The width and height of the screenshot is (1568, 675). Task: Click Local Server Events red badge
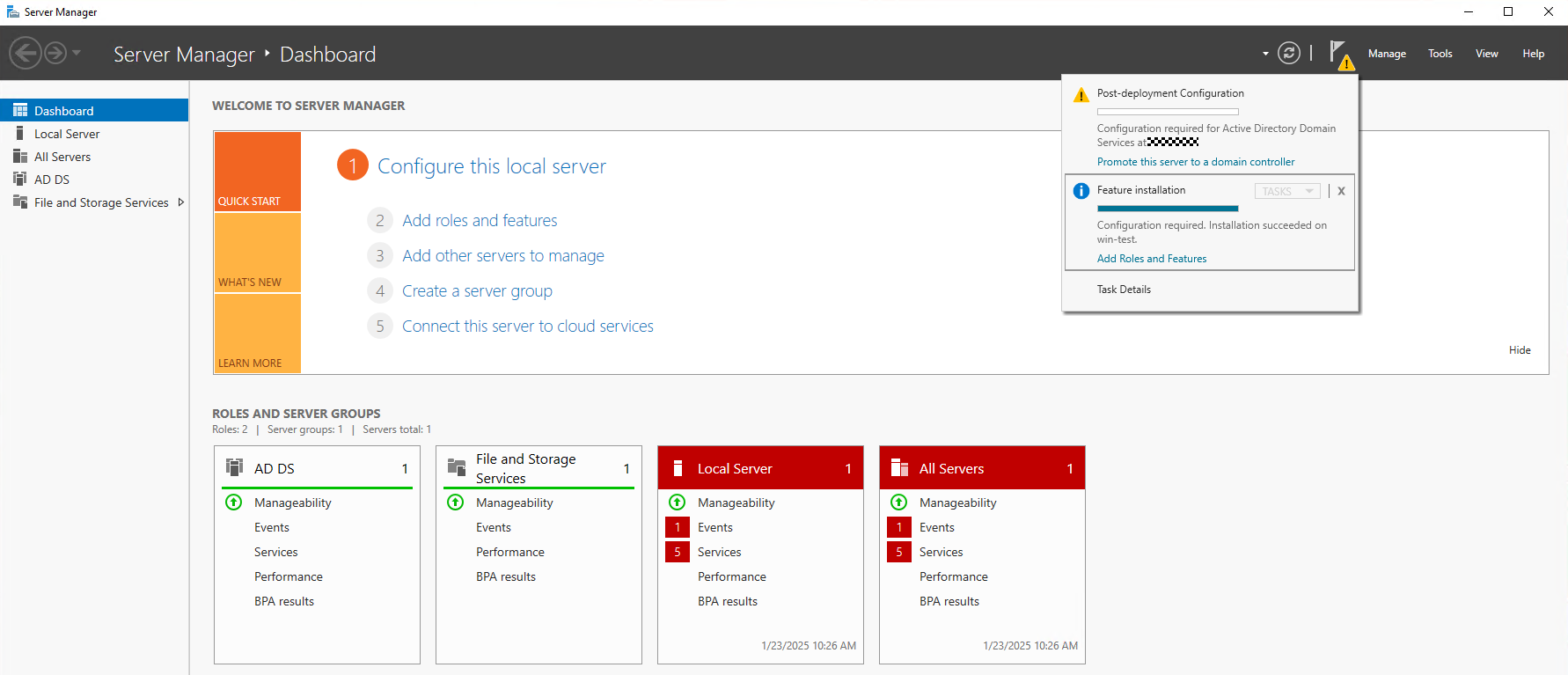(x=678, y=527)
